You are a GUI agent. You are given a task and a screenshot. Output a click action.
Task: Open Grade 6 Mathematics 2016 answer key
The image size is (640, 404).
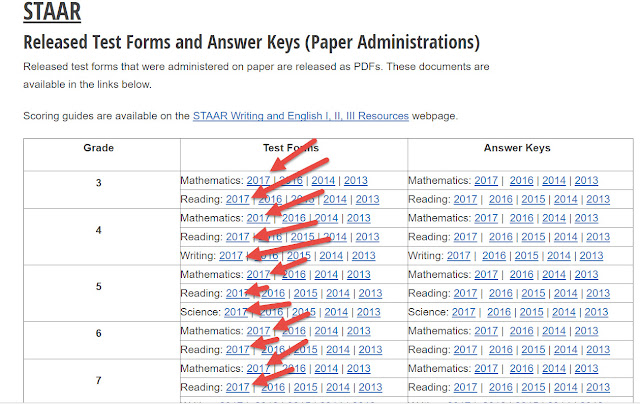click(521, 331)
